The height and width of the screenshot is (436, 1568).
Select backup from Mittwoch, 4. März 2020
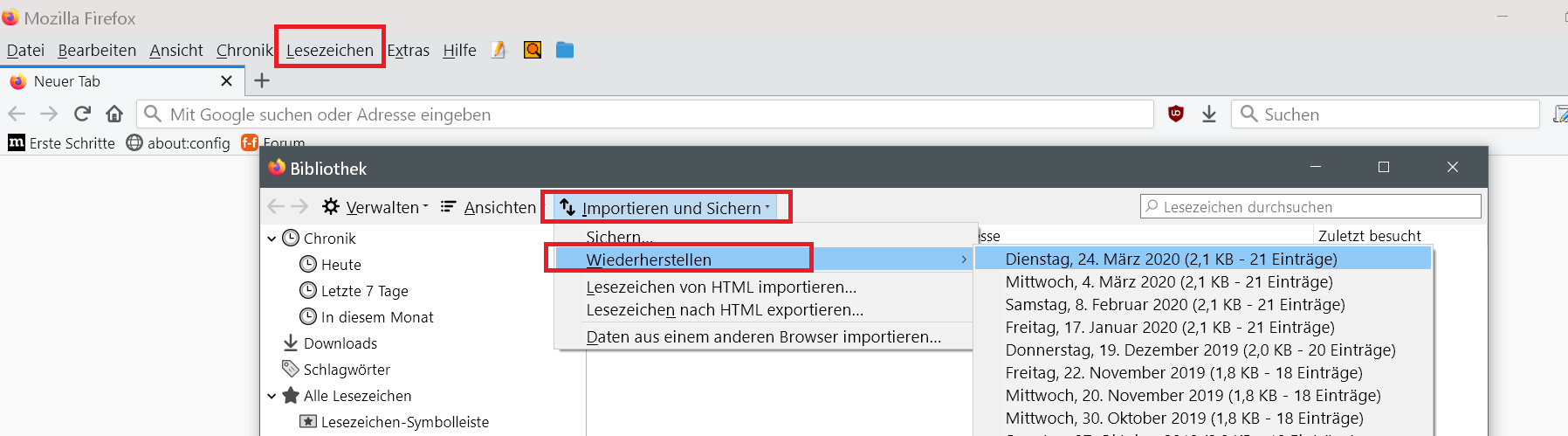(x=1168, y=281)
